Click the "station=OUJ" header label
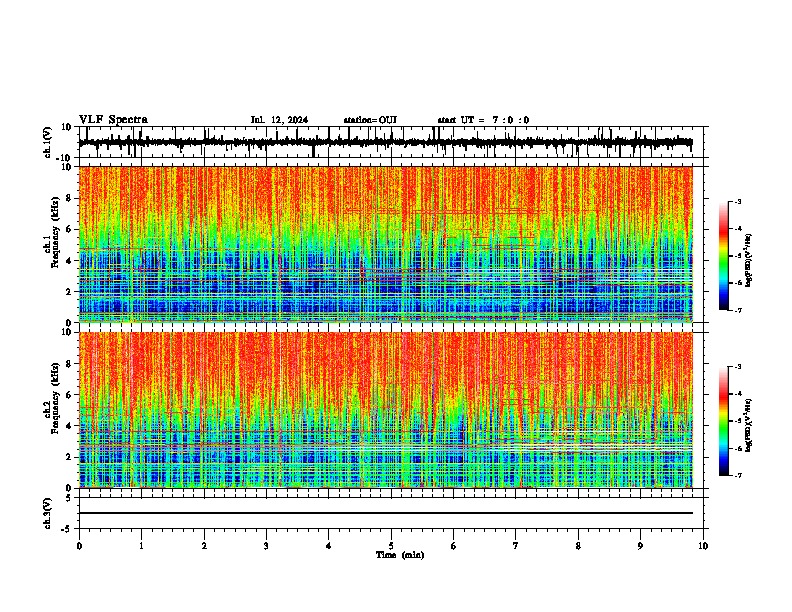Screen dimensions: 792x612 click(370, 120)
